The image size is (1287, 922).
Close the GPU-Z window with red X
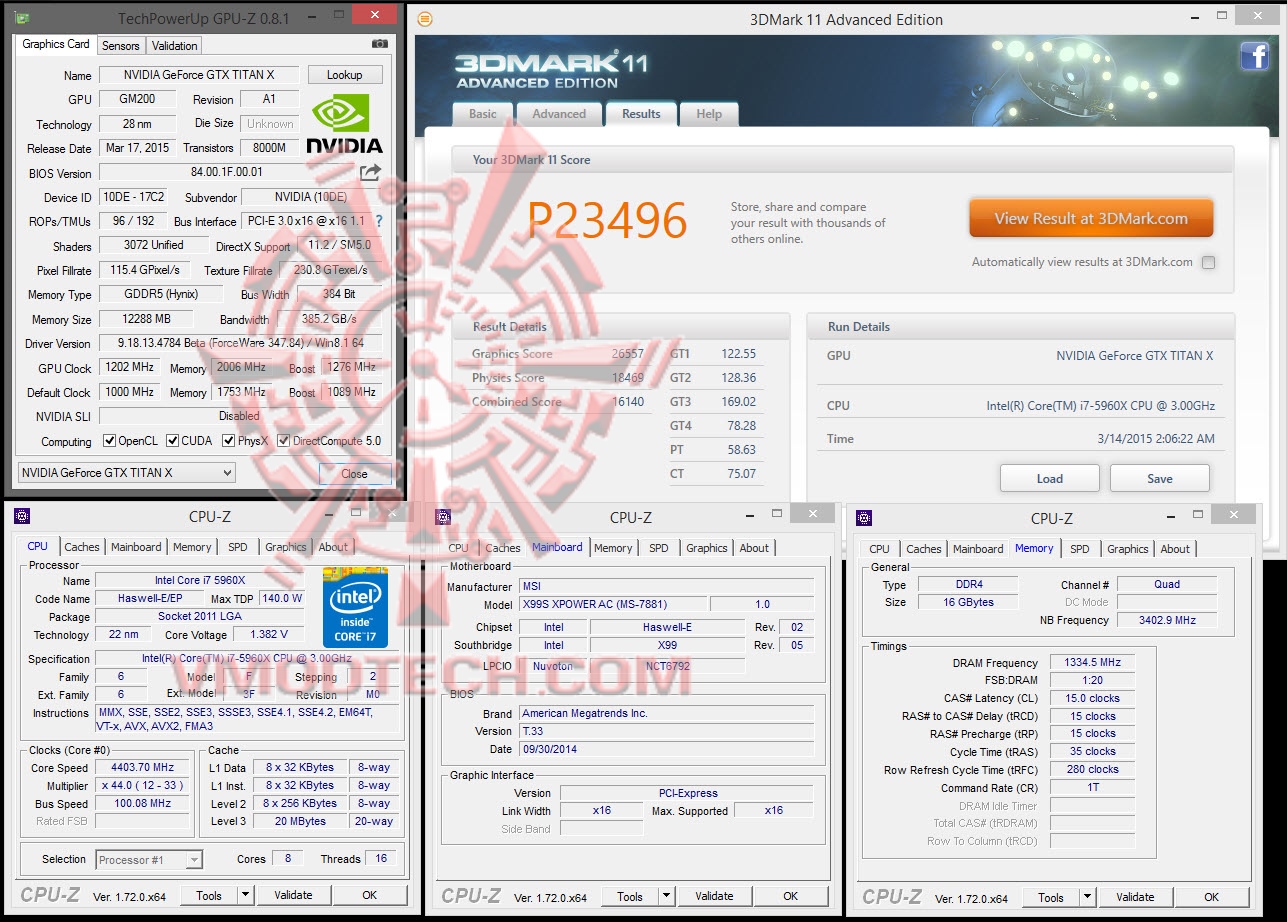point(375,15)
